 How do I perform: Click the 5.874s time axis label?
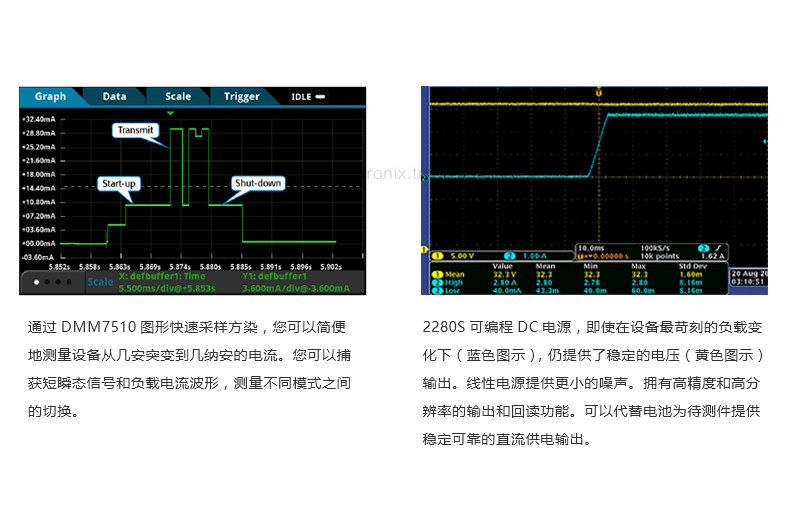coord(180,267)
